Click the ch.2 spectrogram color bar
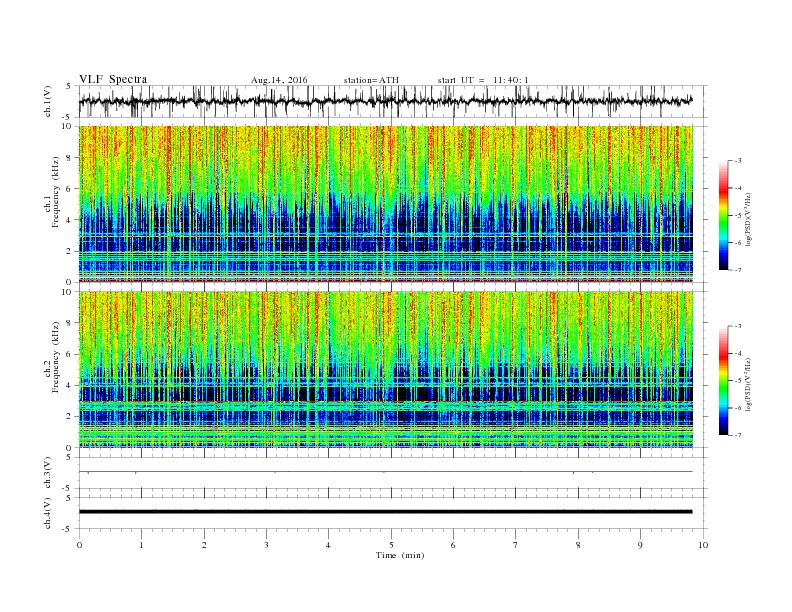792x612 pixels. pos(724,381)
